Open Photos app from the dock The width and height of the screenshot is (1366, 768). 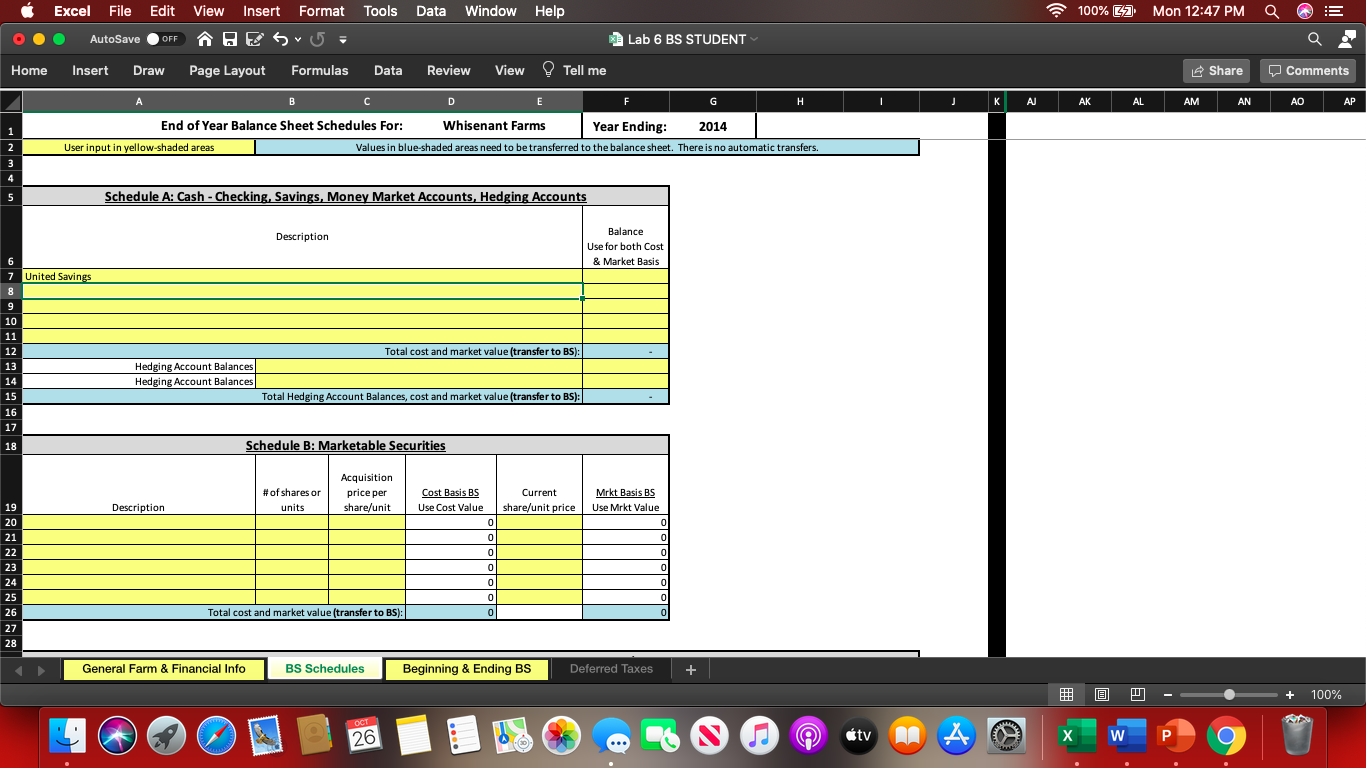pyautogui.click(x=562, y=736)
